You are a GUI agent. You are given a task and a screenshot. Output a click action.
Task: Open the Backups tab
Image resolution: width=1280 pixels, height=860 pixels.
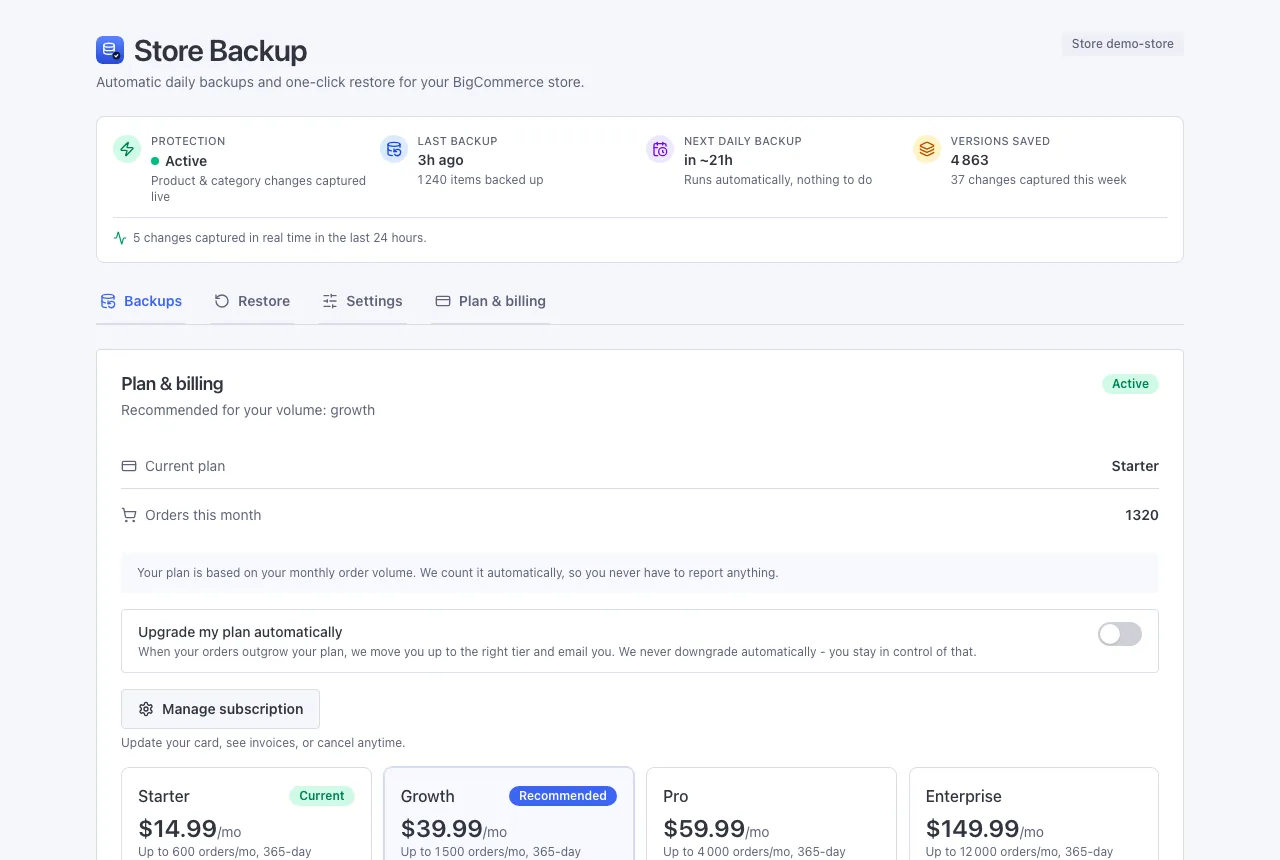pyautogui.click(x=141, y=301)
